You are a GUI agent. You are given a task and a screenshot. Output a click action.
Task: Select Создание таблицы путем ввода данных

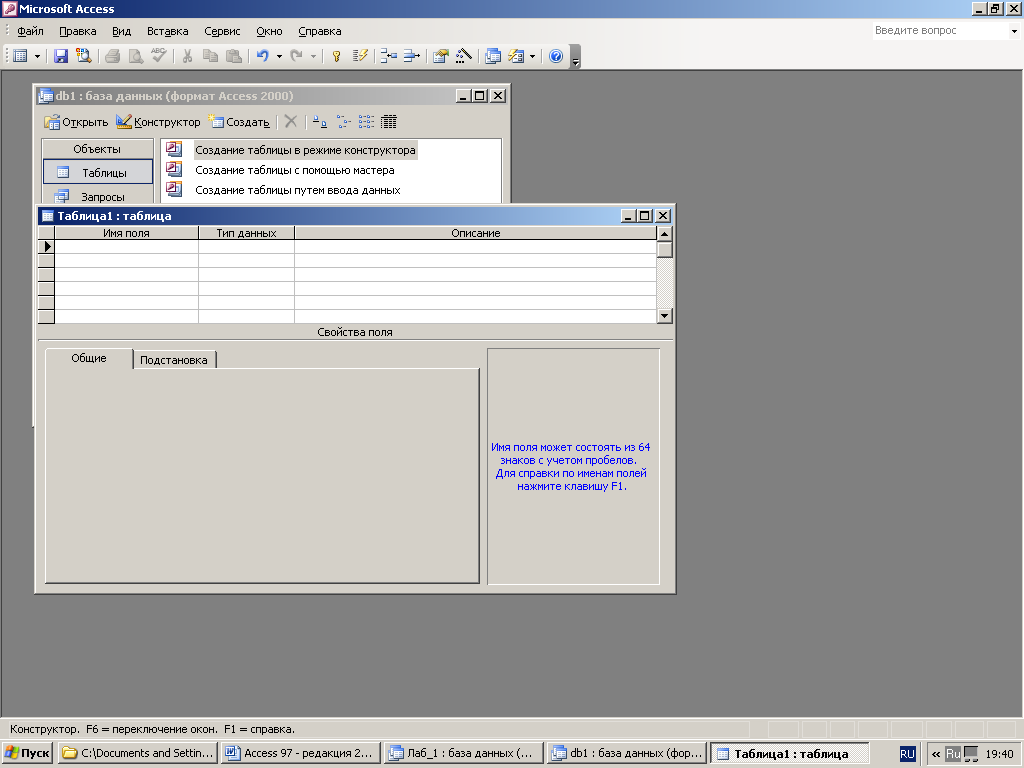(298, 191)
